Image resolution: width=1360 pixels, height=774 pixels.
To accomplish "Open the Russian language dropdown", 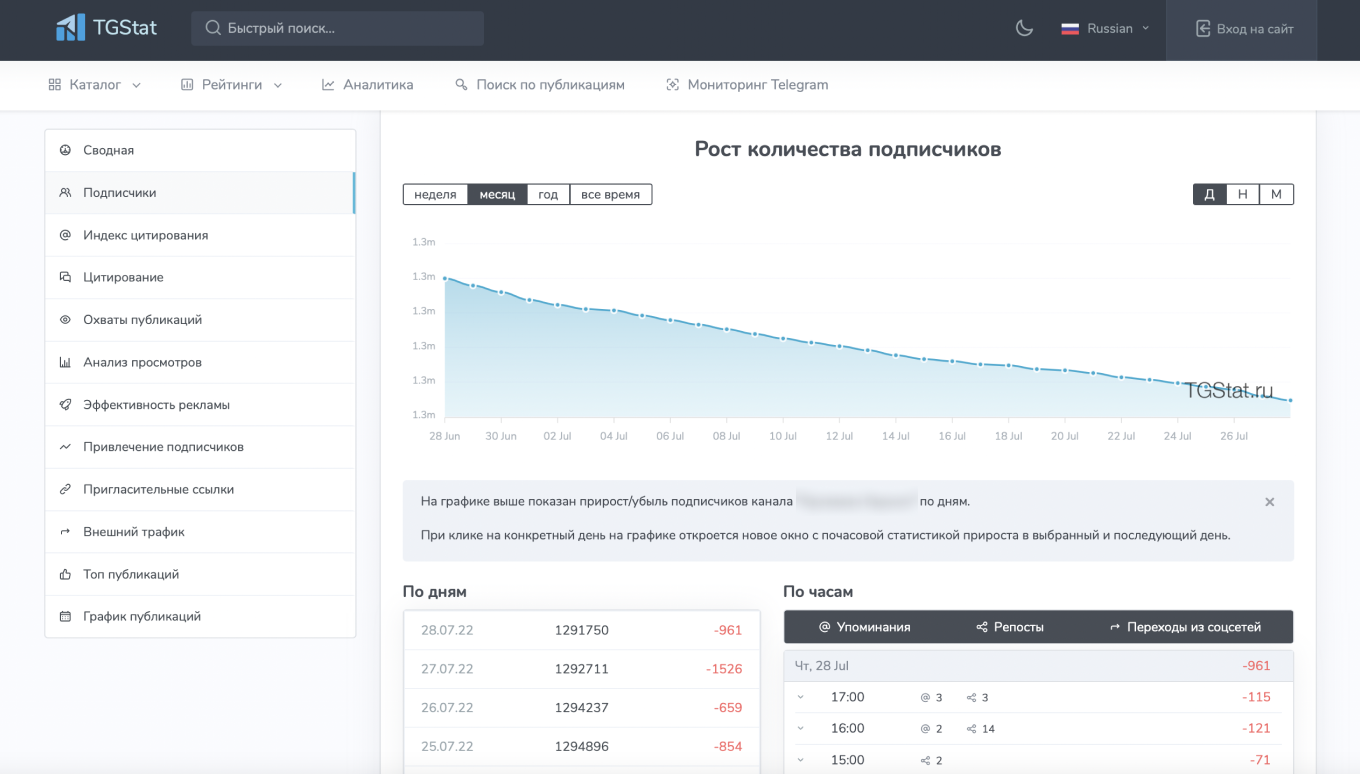I will point(1105,29).
